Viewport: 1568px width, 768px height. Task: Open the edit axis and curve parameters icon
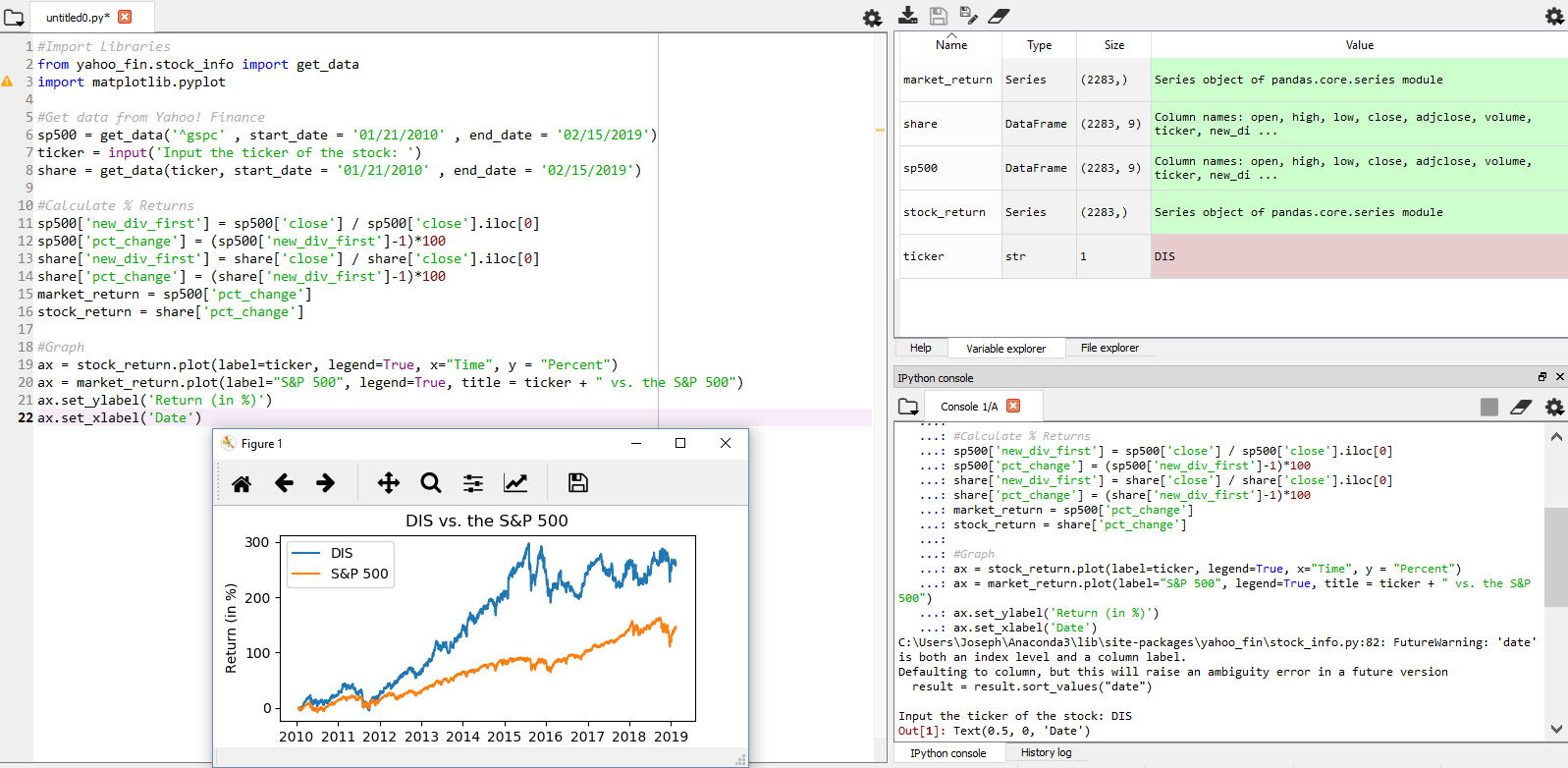click(515, 483)
